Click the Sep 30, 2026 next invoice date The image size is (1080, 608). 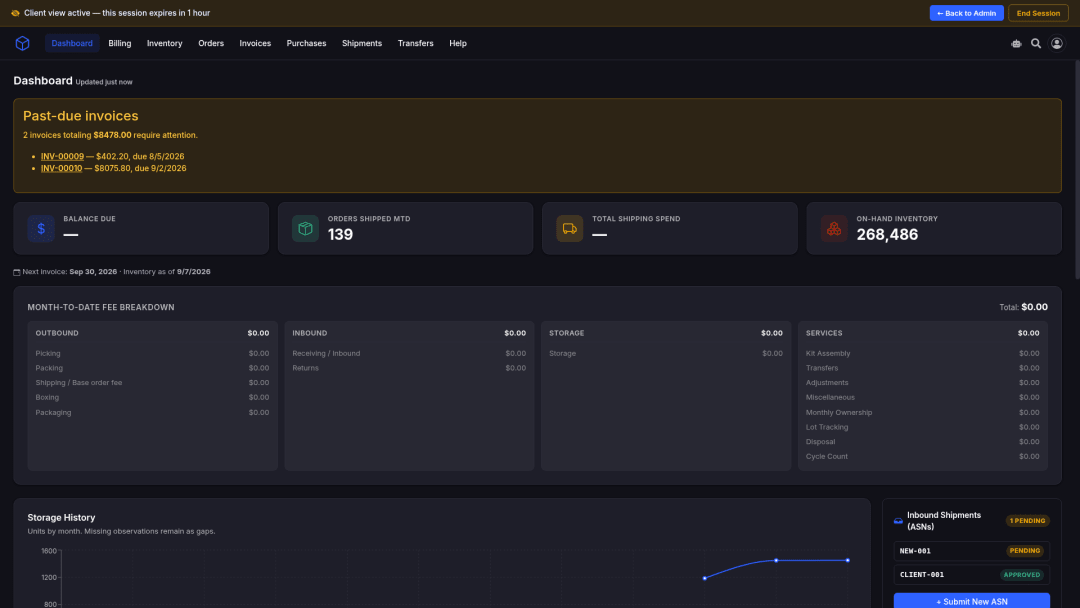pyautogui.click(x=93, y=272)
